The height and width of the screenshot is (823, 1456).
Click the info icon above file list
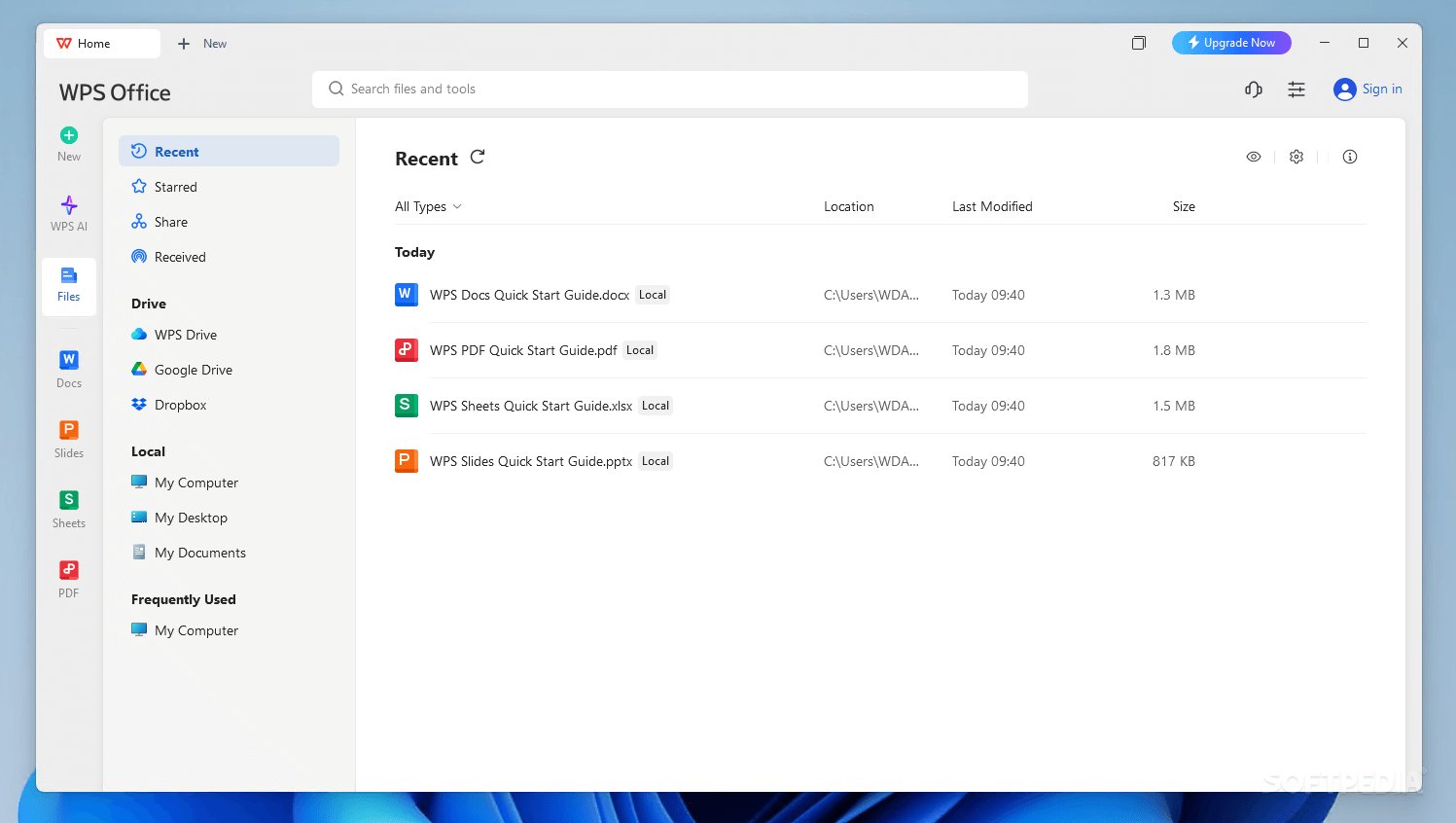point(1350,157)
